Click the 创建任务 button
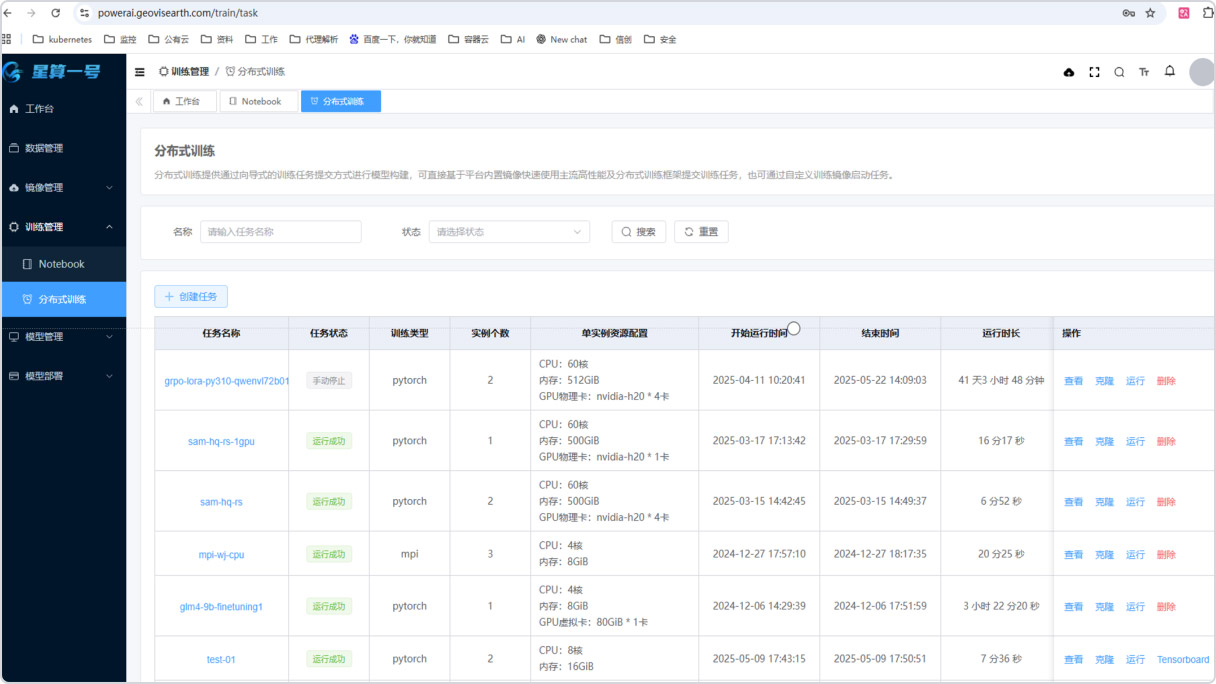Image resolution: width=1216 pixels, height=684 pixels. point(191,297)
